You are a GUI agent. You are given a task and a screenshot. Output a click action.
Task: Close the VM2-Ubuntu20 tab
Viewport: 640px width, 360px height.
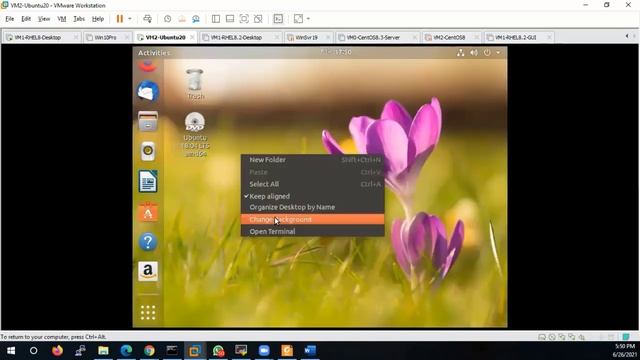[x=192, y=37]
